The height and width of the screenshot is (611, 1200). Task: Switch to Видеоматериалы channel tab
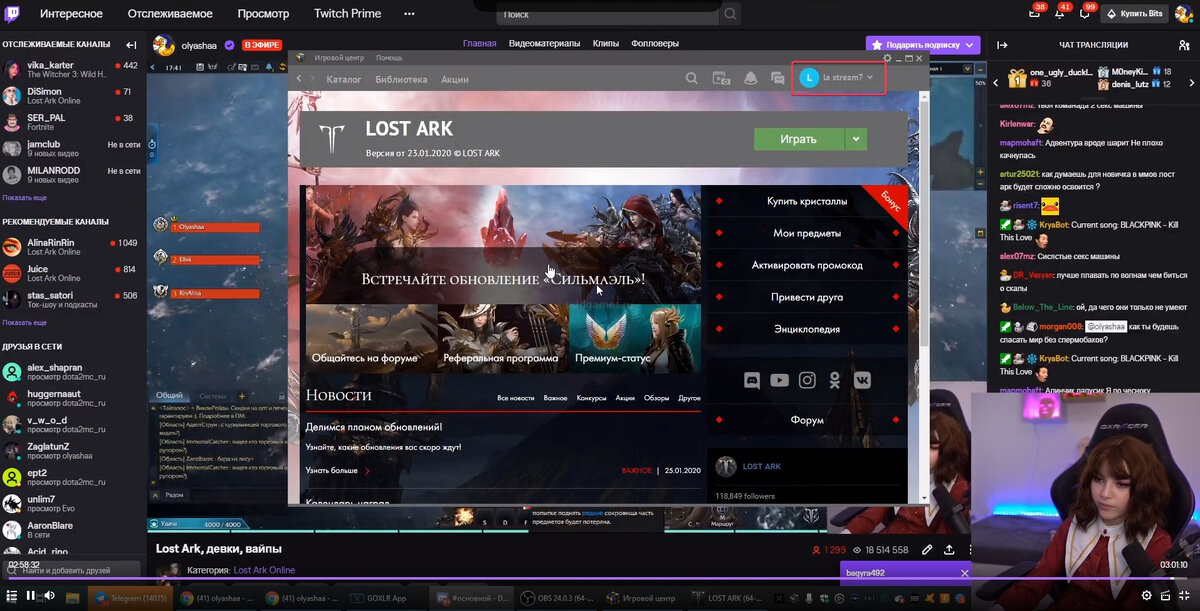pyautogui.click(x=544, y=44)
